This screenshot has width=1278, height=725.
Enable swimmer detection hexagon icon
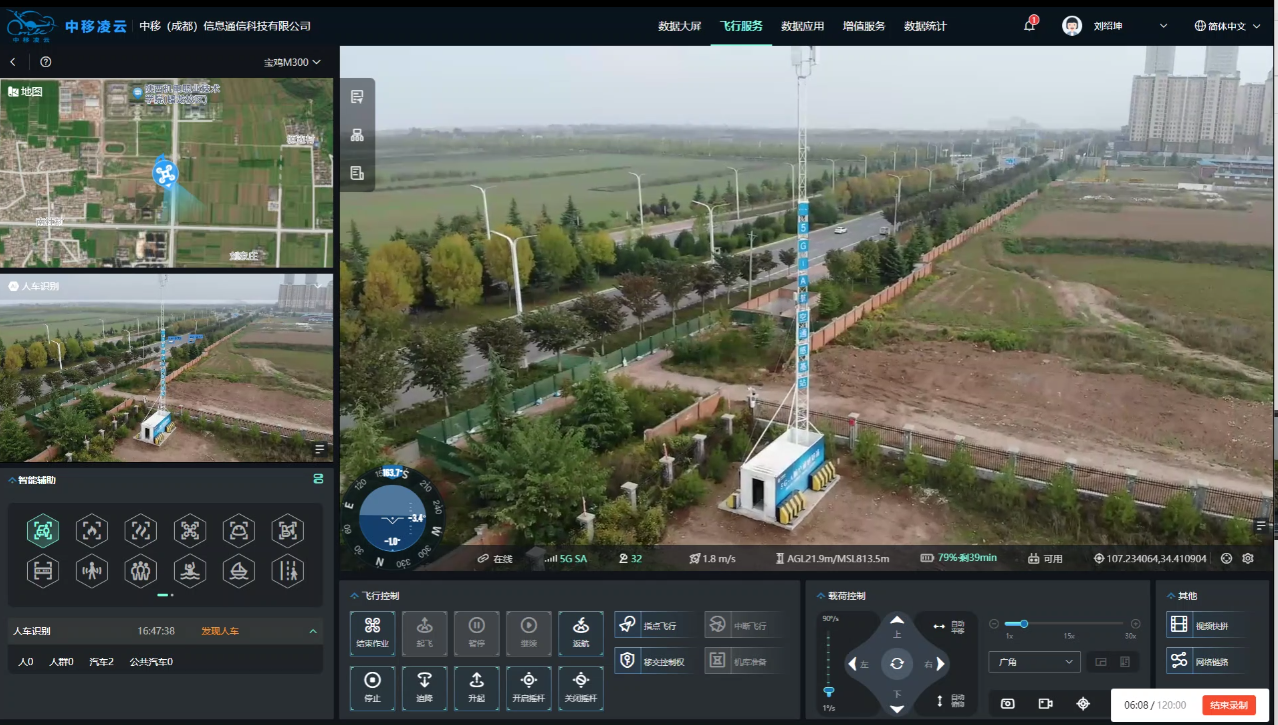[190, 571]
